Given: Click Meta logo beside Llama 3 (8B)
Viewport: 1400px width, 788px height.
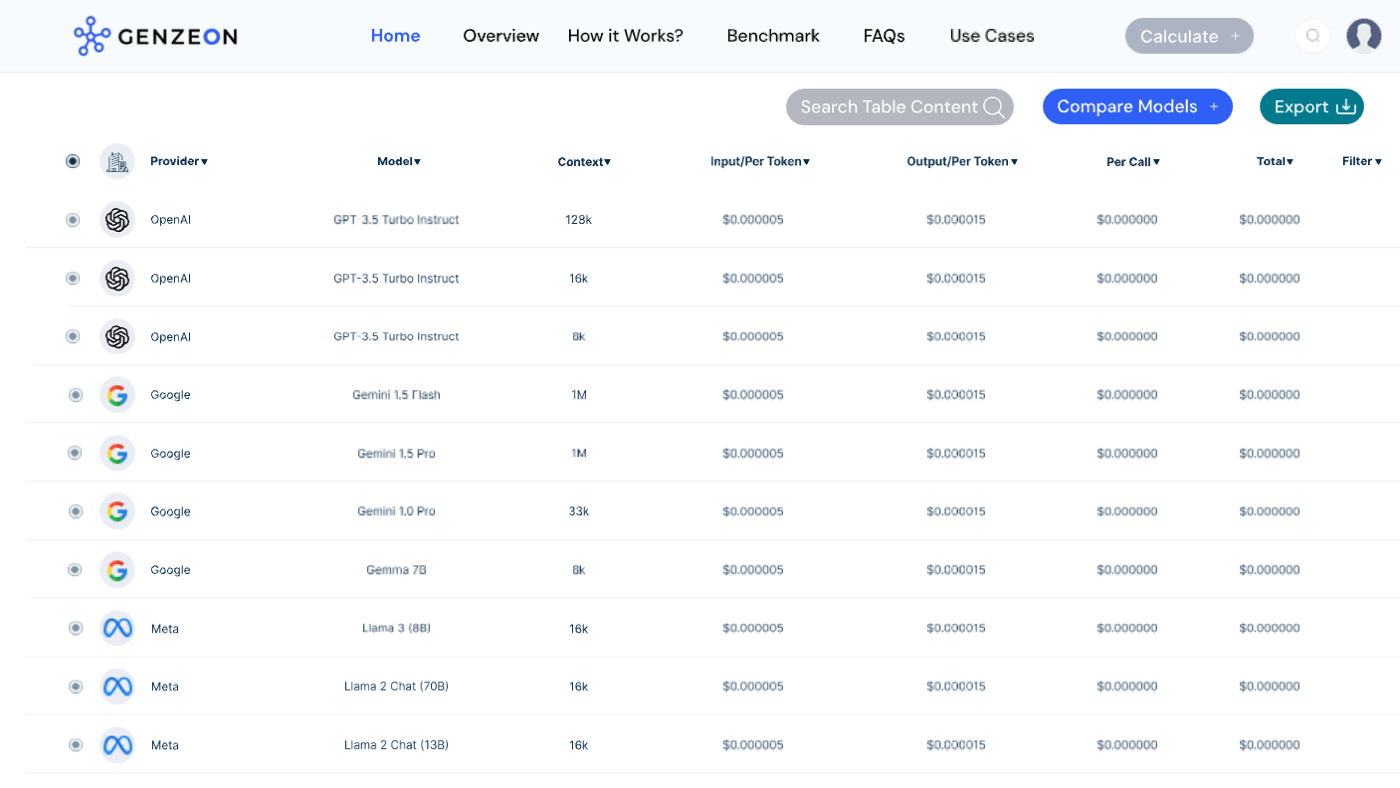Looking at the screenshot, I should coord(117,629).
